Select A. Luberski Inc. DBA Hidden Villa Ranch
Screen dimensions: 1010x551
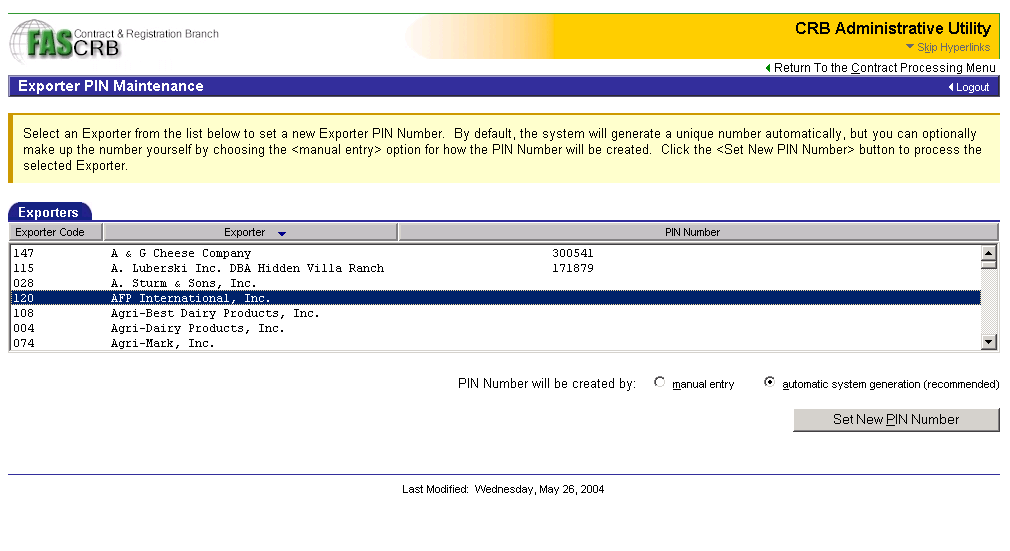tap(495, 268)
